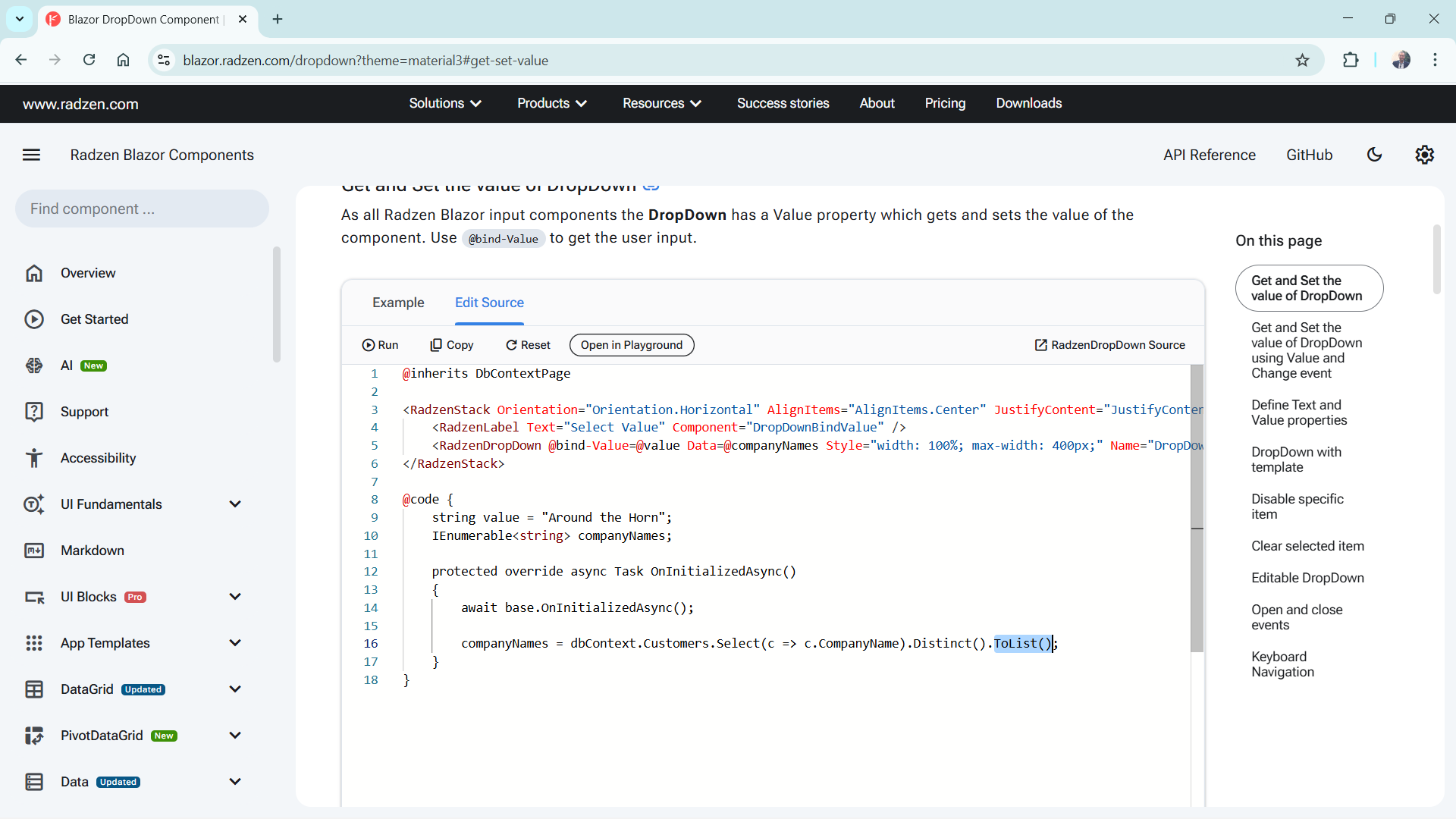This screenshot has height=819, width=1456.
Task: Open Accessibility page in sidebar
Action: point(98,458)
